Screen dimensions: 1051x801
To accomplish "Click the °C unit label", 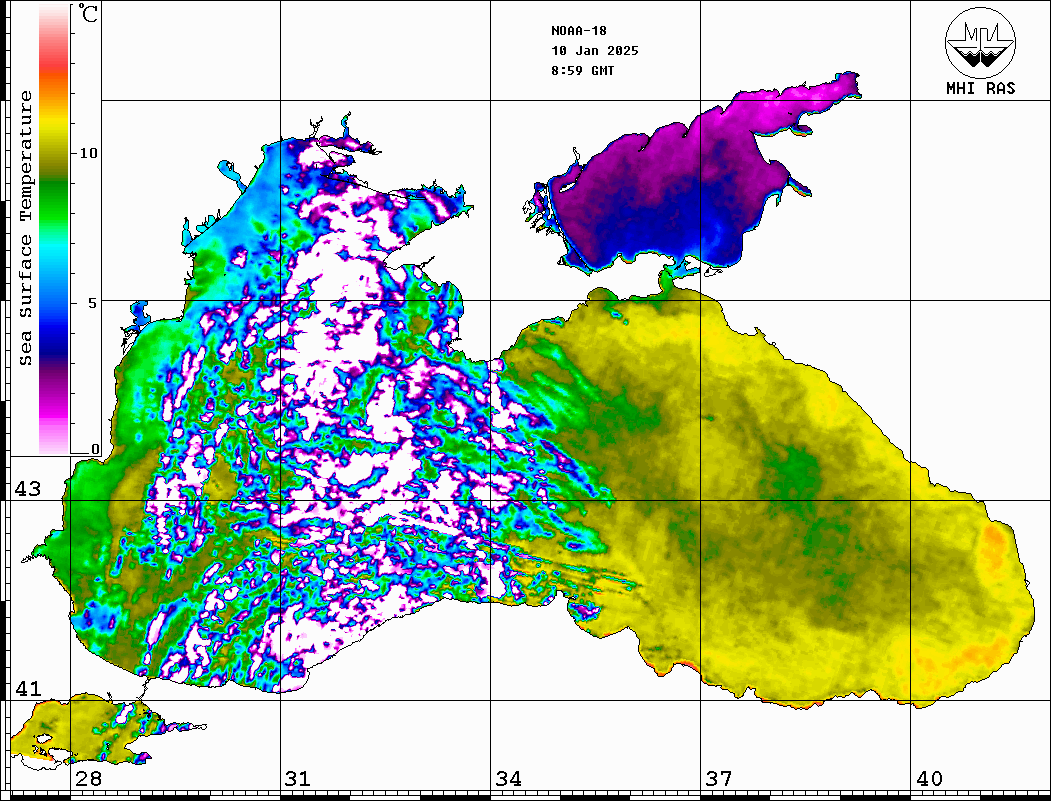I will 88,13.
